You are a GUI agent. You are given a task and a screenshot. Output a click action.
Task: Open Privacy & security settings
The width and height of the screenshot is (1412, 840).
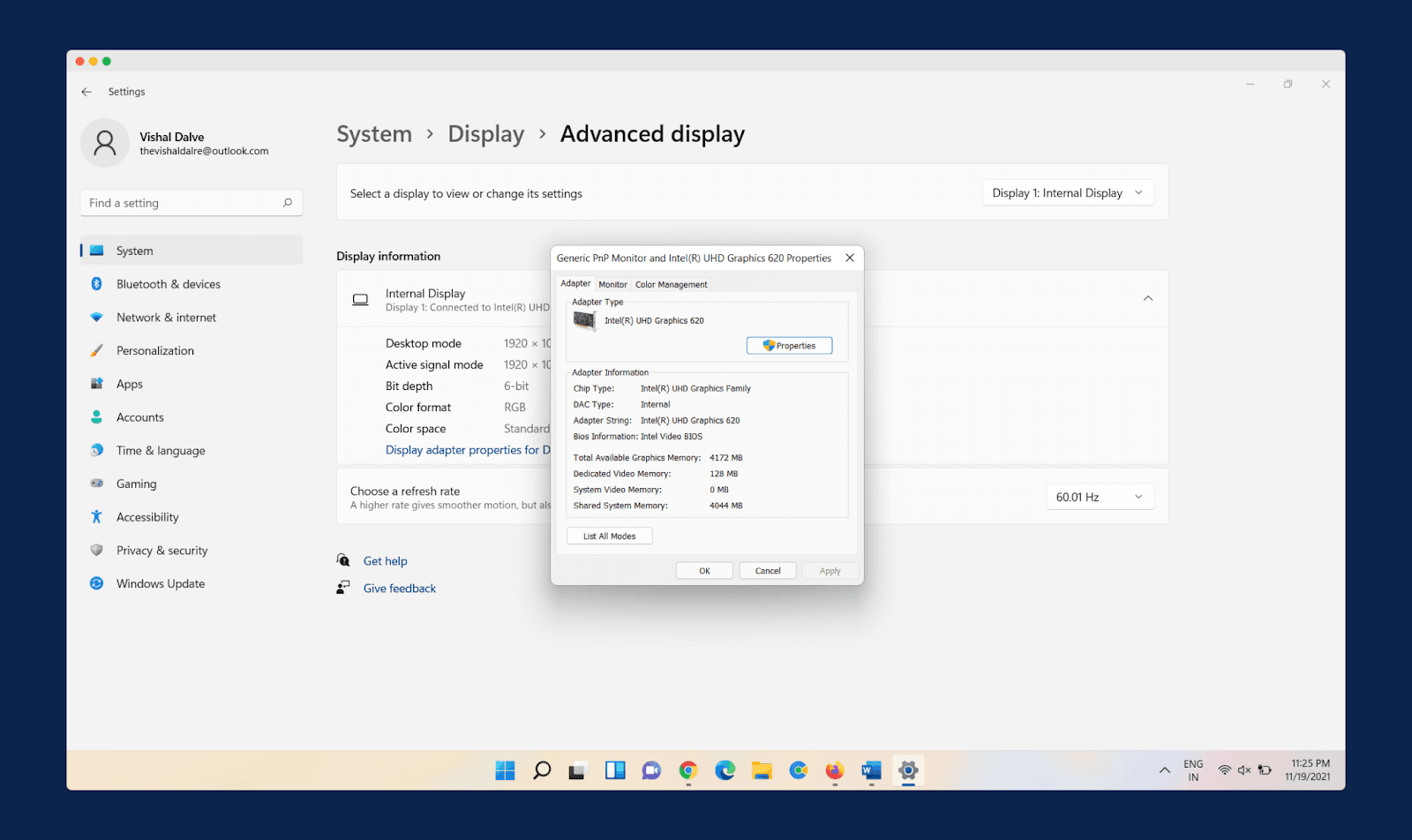pyautogui.click(x=161, y=550)
